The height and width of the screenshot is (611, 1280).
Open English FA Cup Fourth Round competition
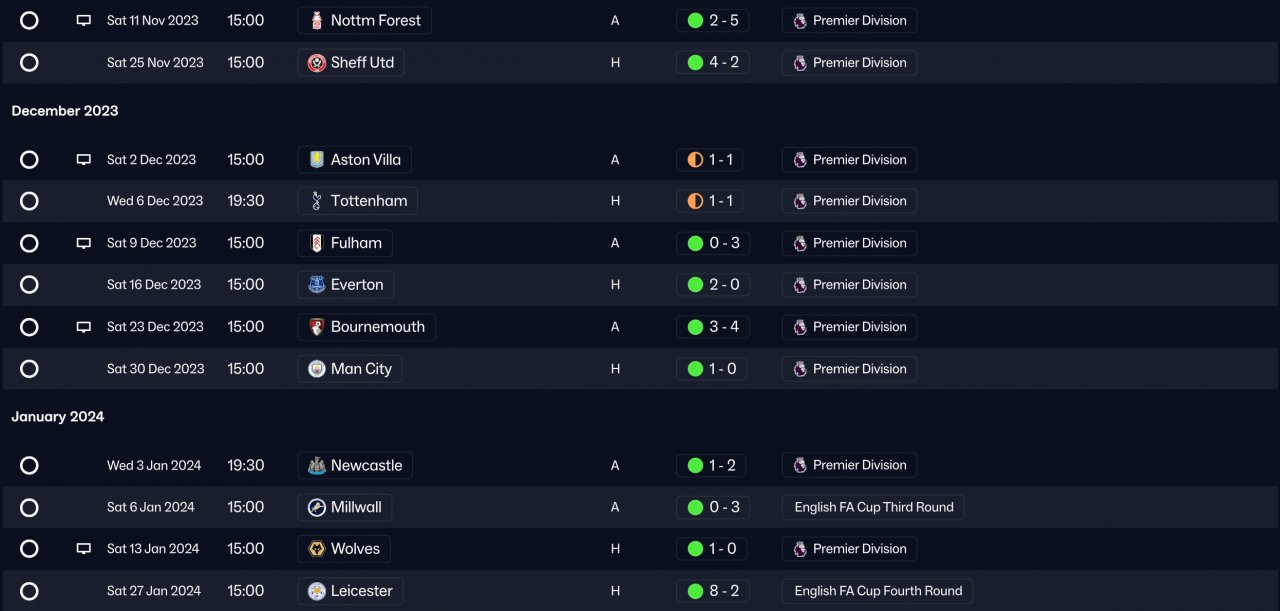coord(877,591)
